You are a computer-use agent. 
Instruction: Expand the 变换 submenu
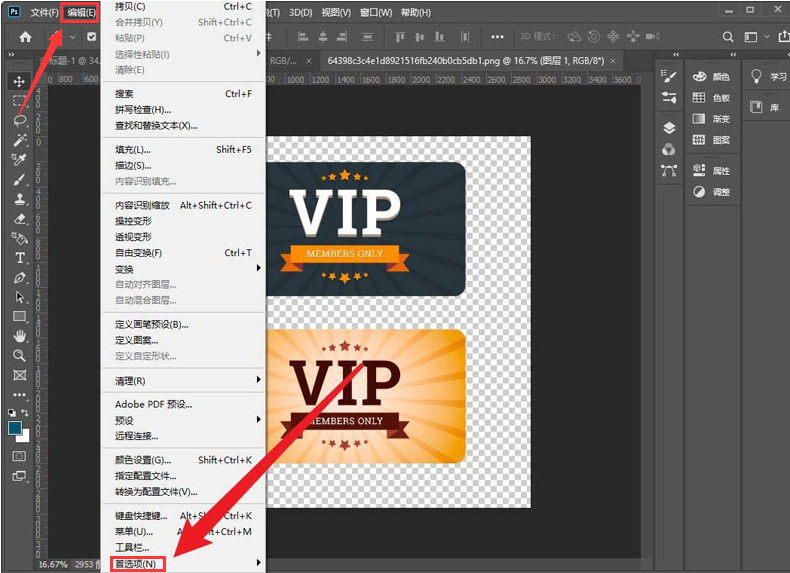(124, 269)
